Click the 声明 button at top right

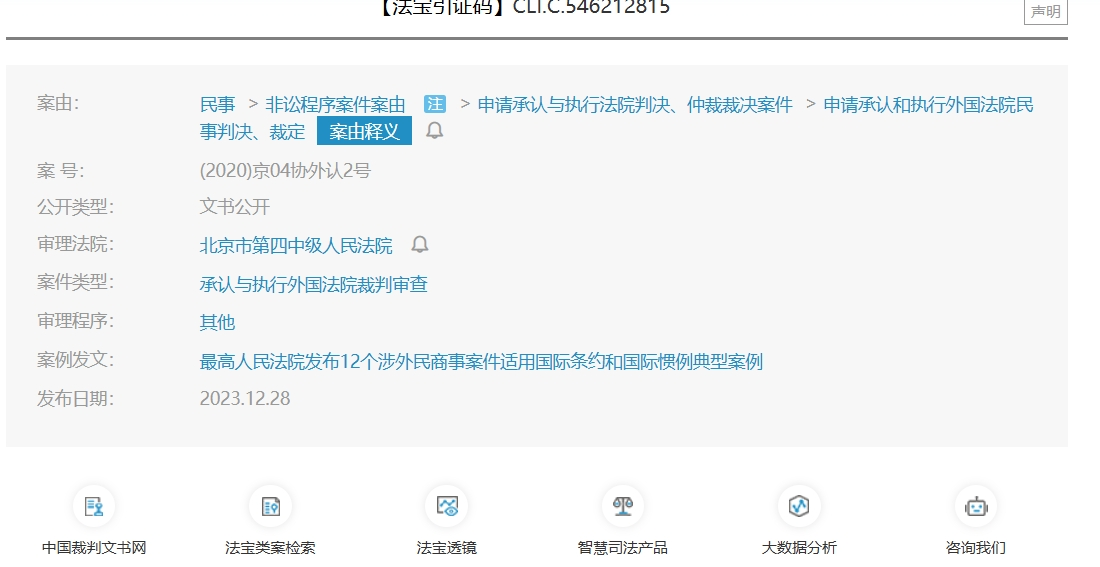(x=1045, y=12)
